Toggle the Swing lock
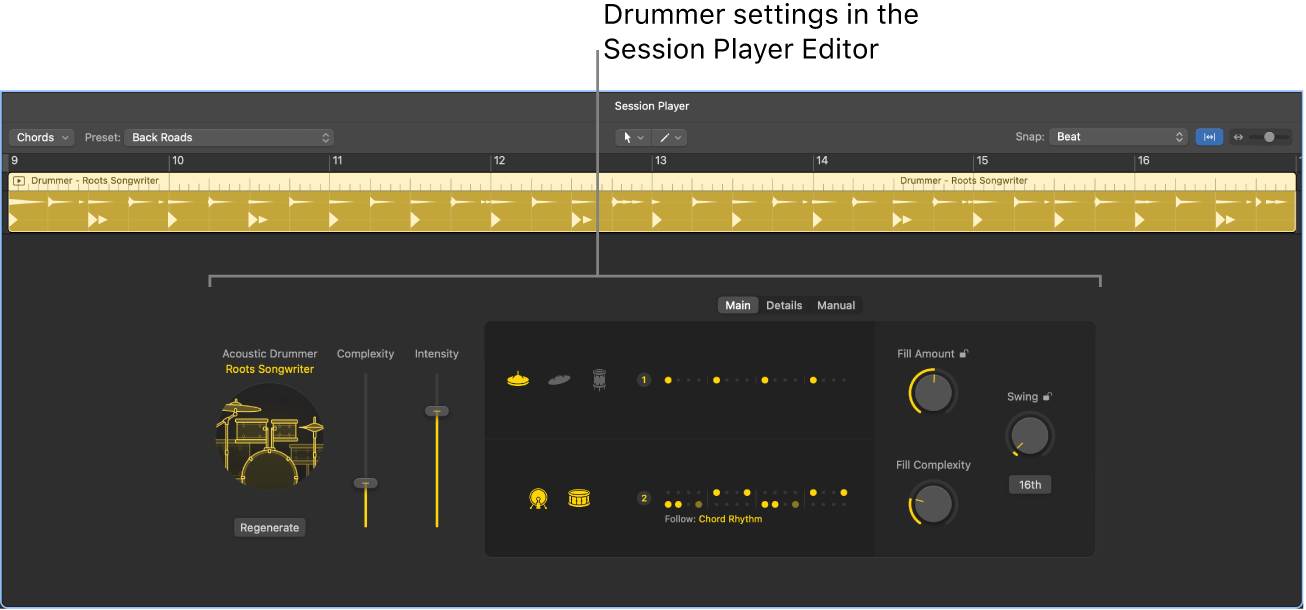Screen dimensions: 1306x610 coord(1048,396)
